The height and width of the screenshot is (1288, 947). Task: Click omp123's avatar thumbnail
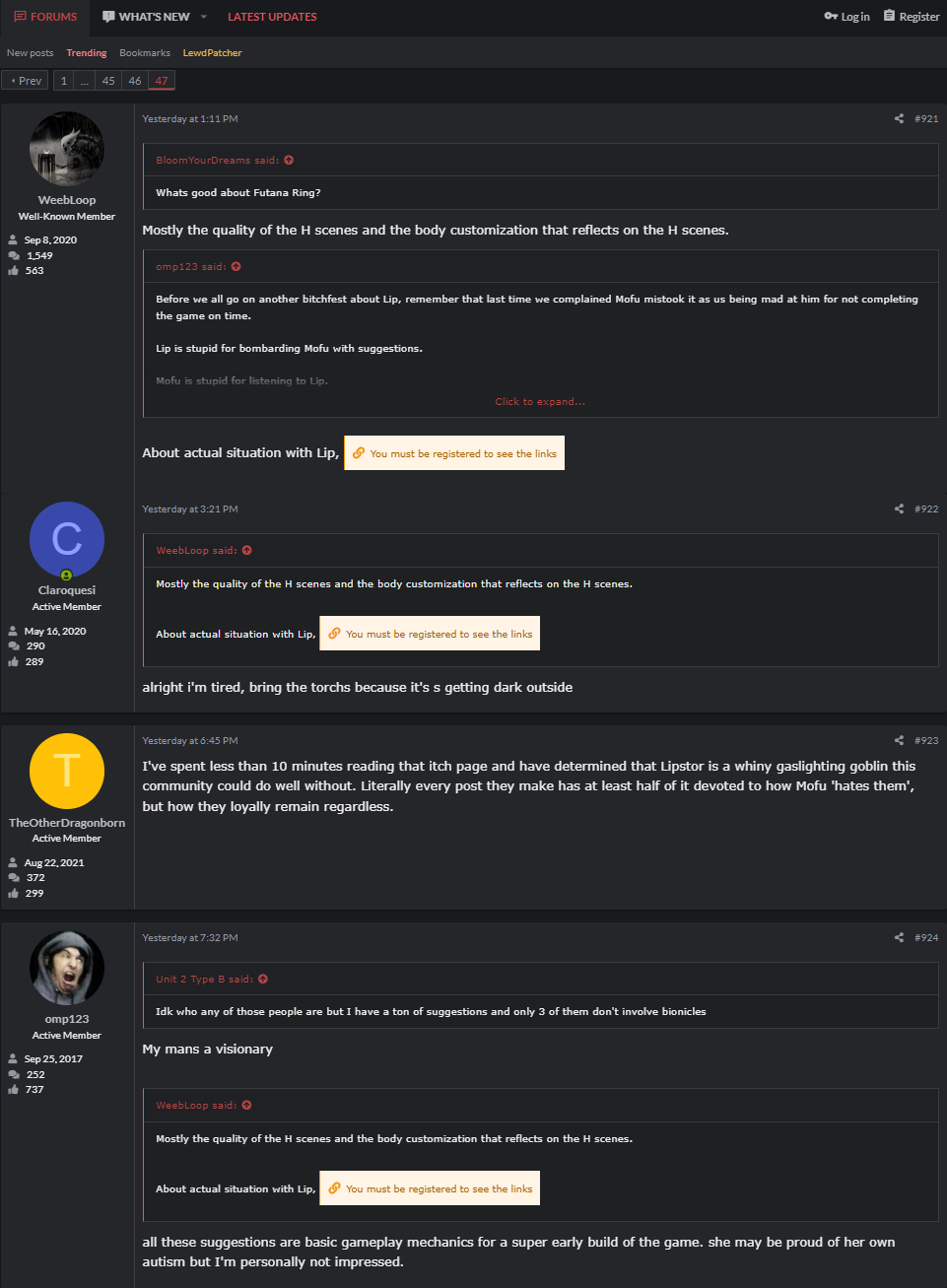point(66,968)
